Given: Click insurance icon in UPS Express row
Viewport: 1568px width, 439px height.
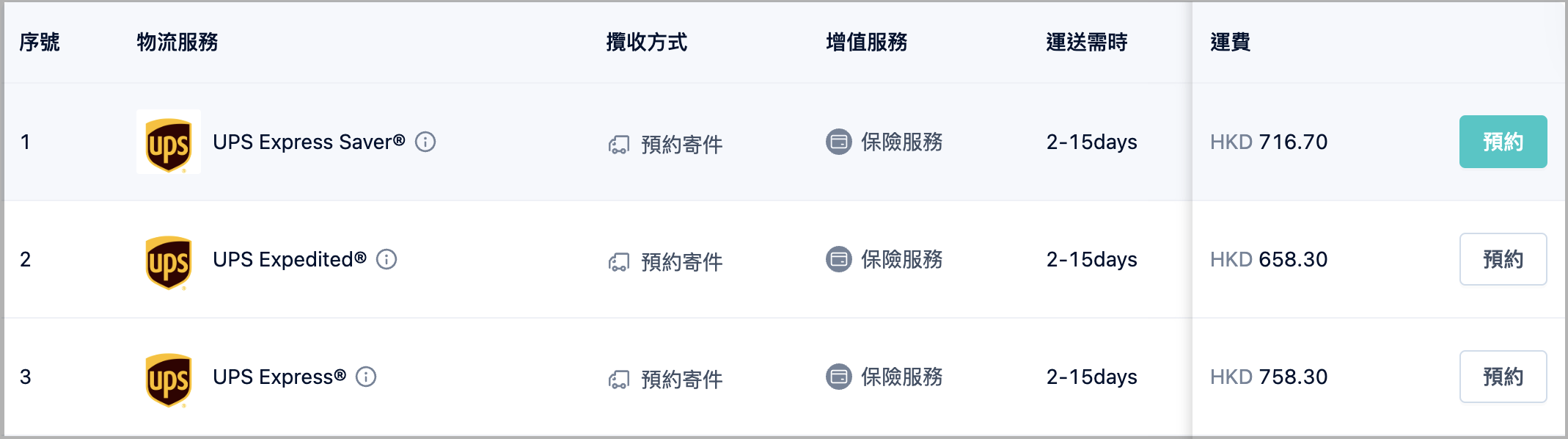Looking at the screenshot, I should click(839, 377).
